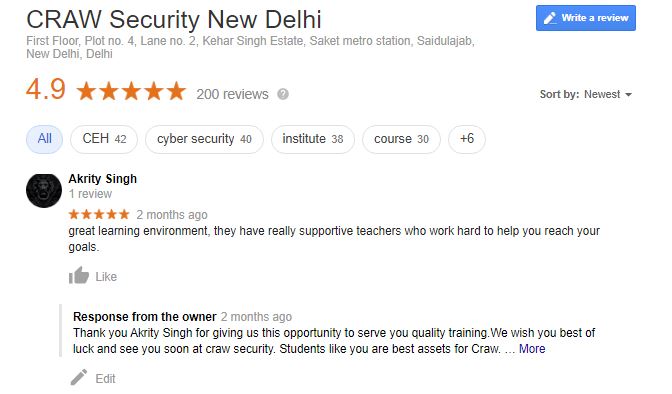This screenshot has width=672, height=394.
Task: Filter reviews by cyber security tag
Action: pos(204,139)
